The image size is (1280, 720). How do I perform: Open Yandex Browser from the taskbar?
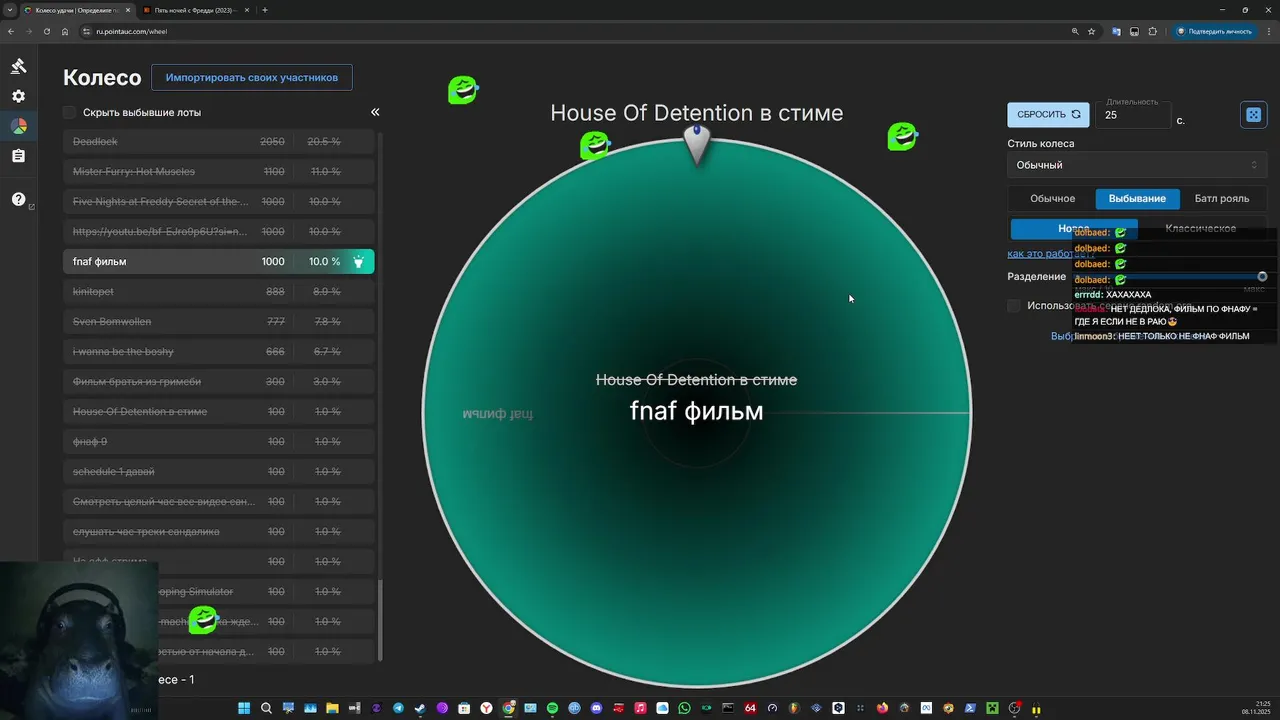click(x=486, y=708)
